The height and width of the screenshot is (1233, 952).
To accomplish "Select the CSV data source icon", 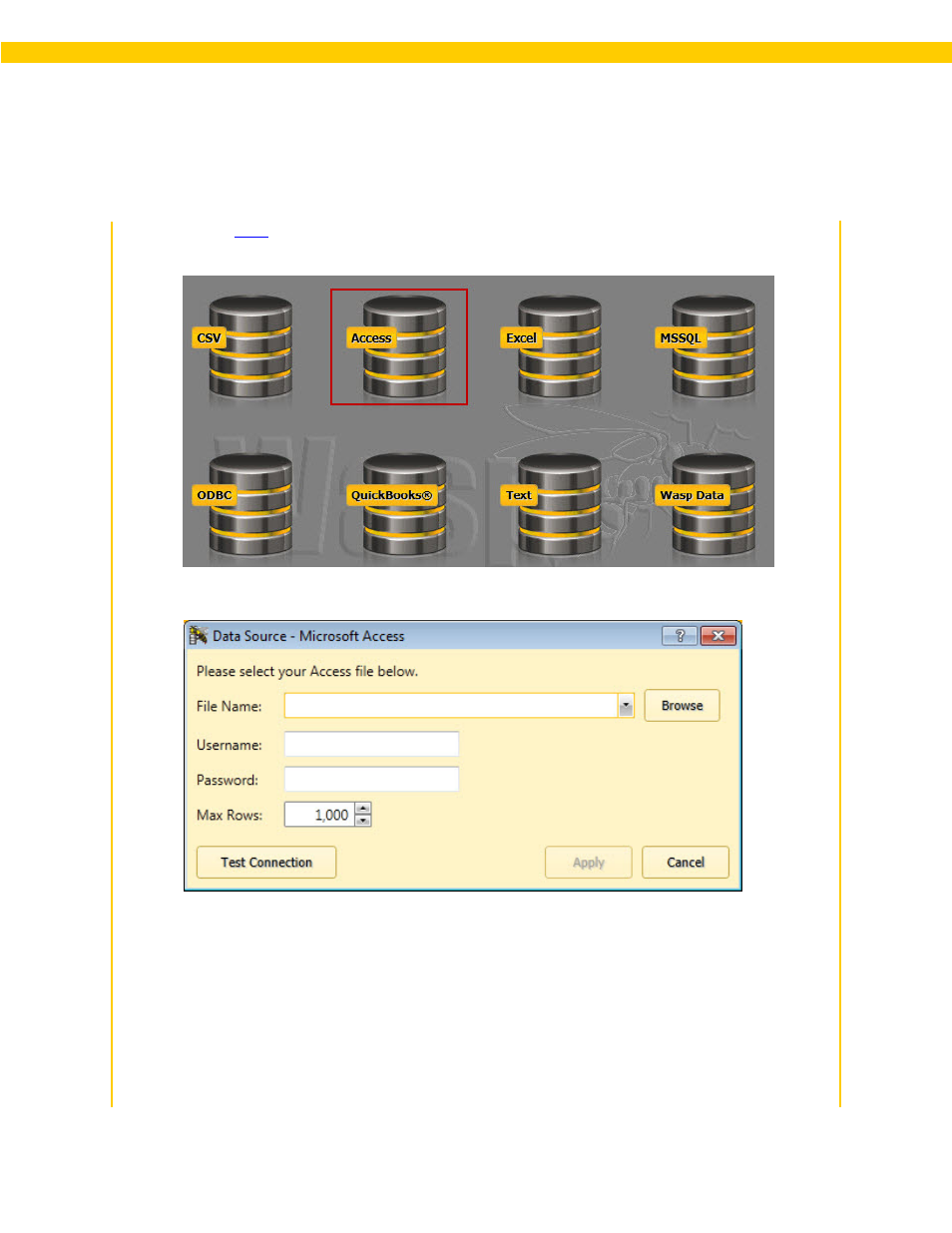I will (x=242, y=347).
